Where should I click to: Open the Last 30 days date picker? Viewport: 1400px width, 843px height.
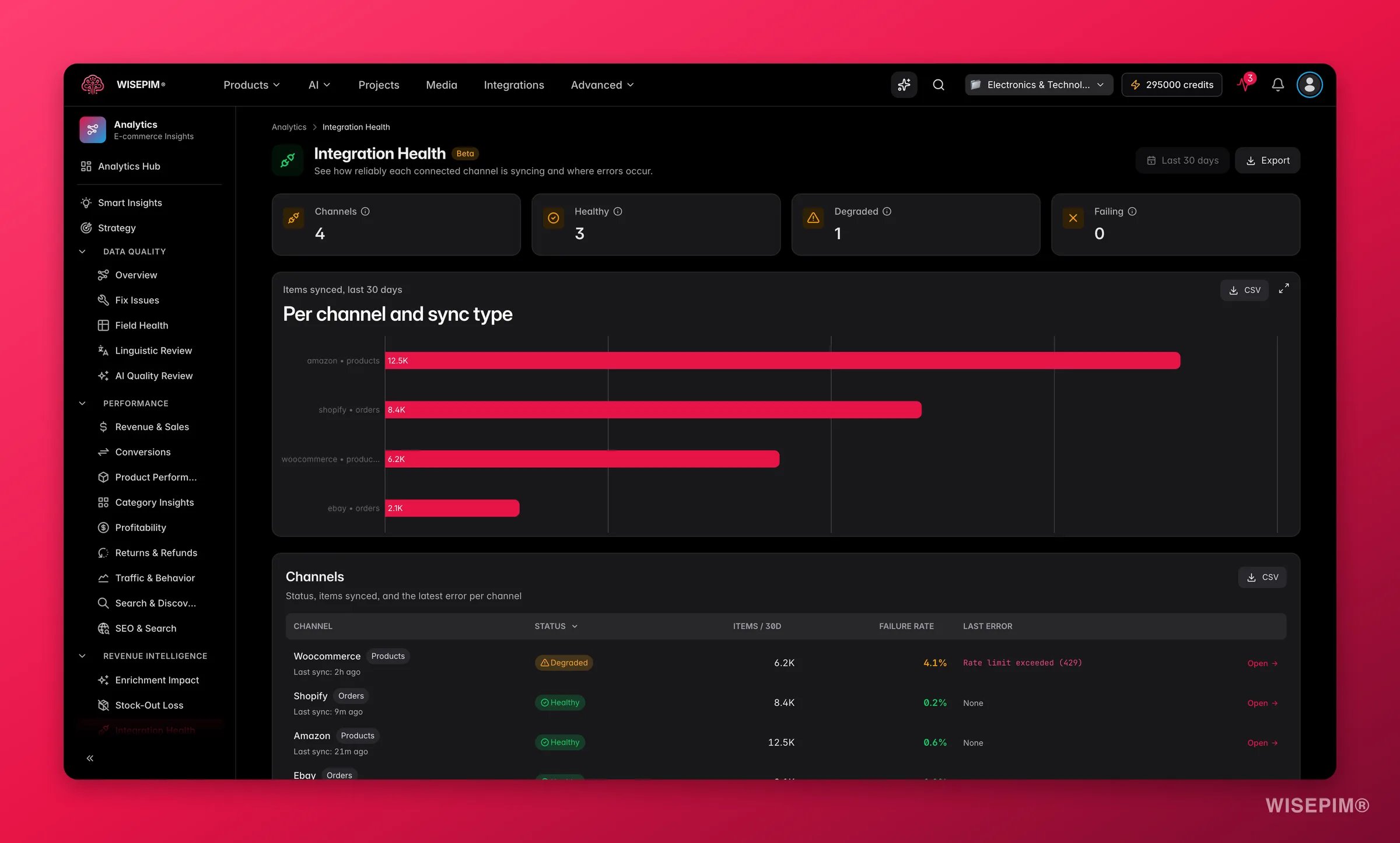(1182, 160)
